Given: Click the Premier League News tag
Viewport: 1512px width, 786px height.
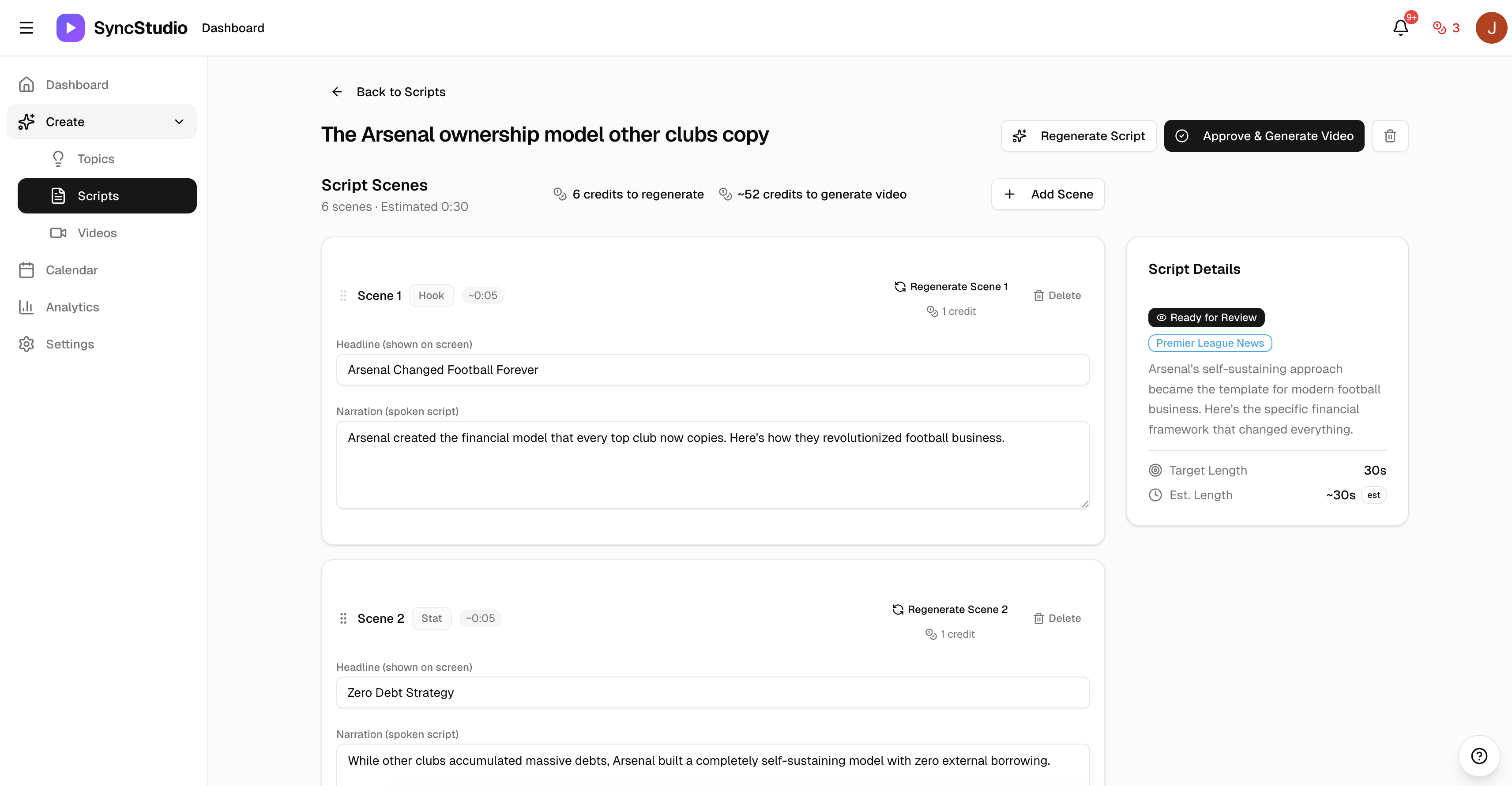Looking at the screenshot, I should pyautogui.click(x=1210, y=343).
